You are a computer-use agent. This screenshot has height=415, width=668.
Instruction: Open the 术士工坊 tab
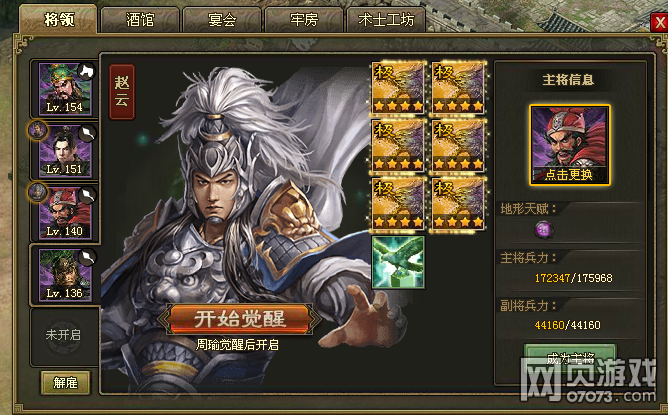click(386, 20)
